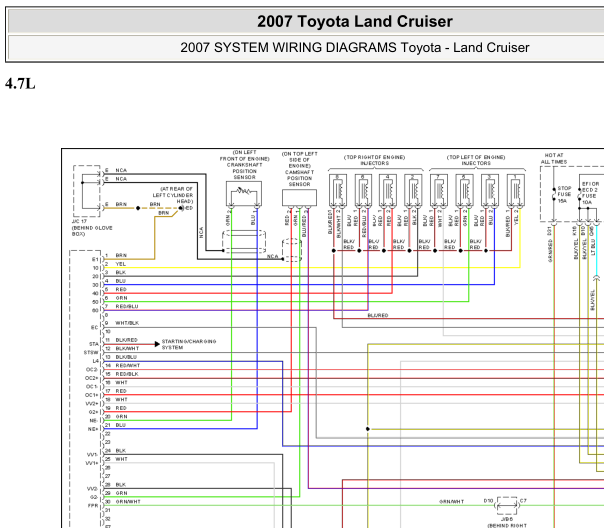
Task: Click the '(AT REAR OF LEFT CYLINDER HEAD)' note
Action: click(x=173, y=195)
